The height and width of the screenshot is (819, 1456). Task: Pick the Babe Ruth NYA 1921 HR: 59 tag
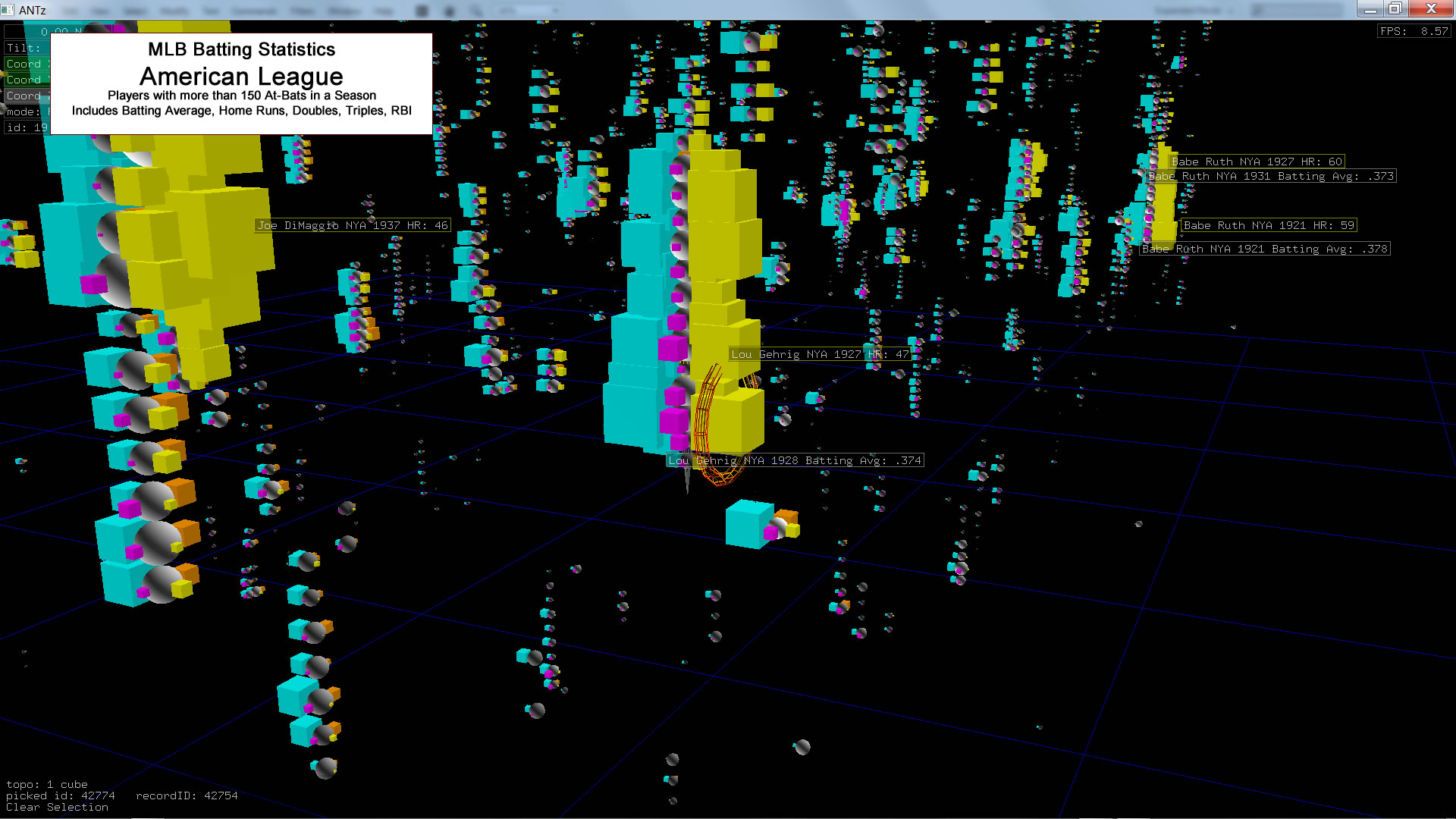[x=1268, y=225]
